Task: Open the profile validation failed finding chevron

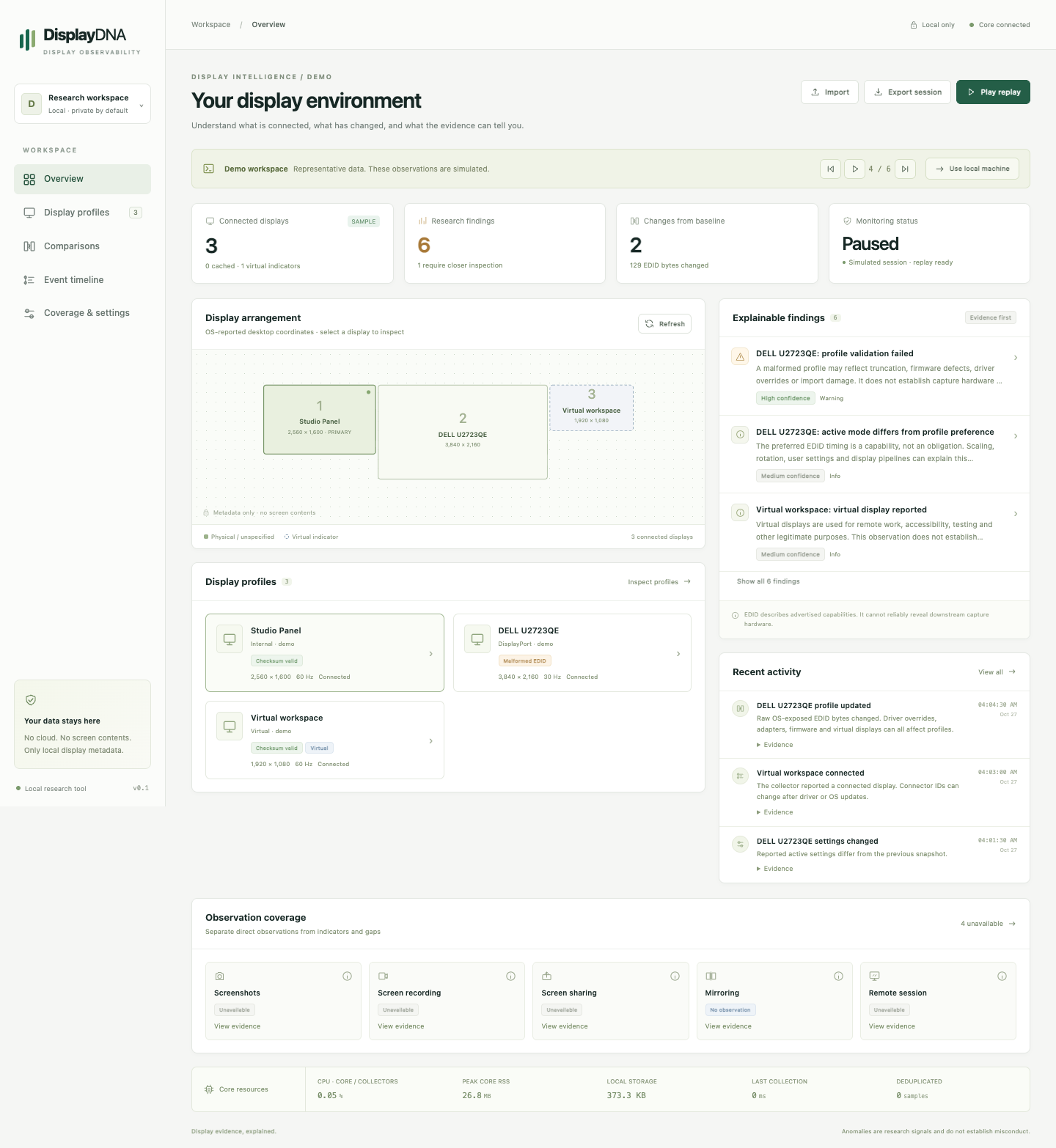Action: (x=1016, y=358)
